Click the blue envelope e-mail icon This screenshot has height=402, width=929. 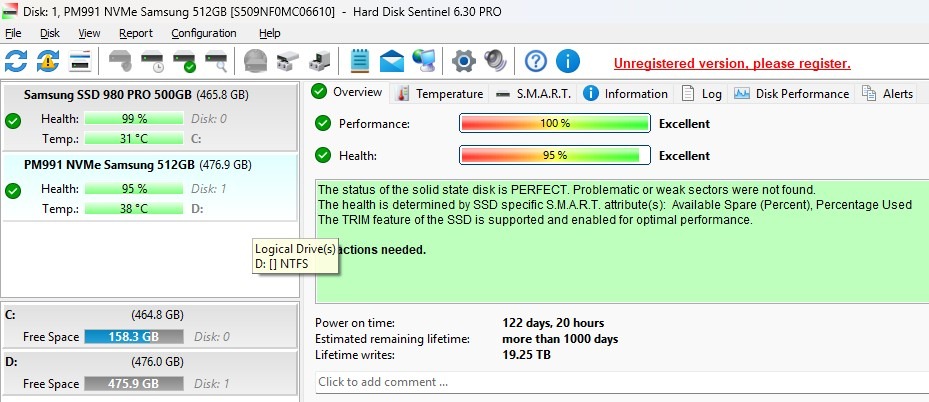(x=392, y=61)
